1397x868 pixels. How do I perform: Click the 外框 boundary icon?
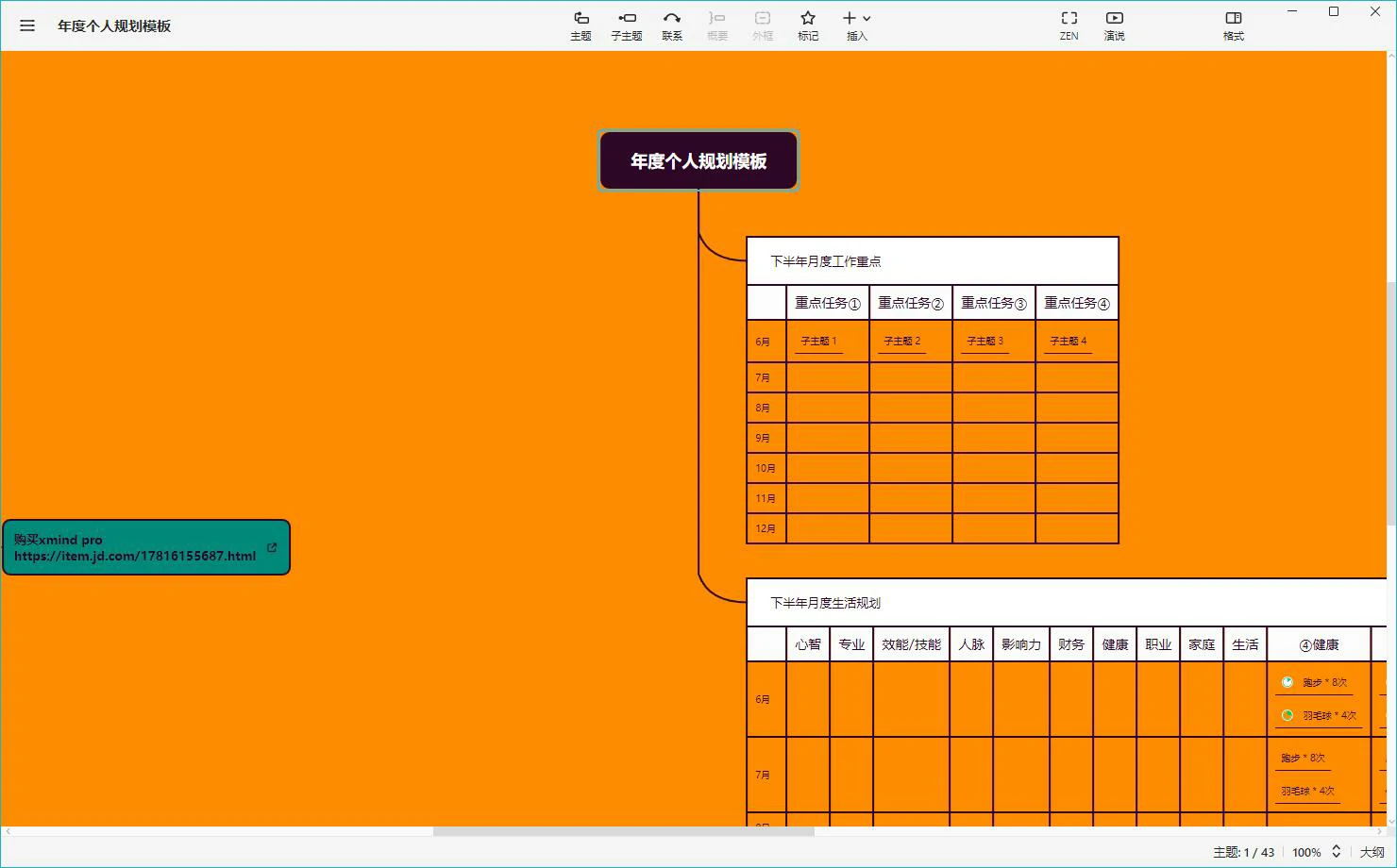763,25
